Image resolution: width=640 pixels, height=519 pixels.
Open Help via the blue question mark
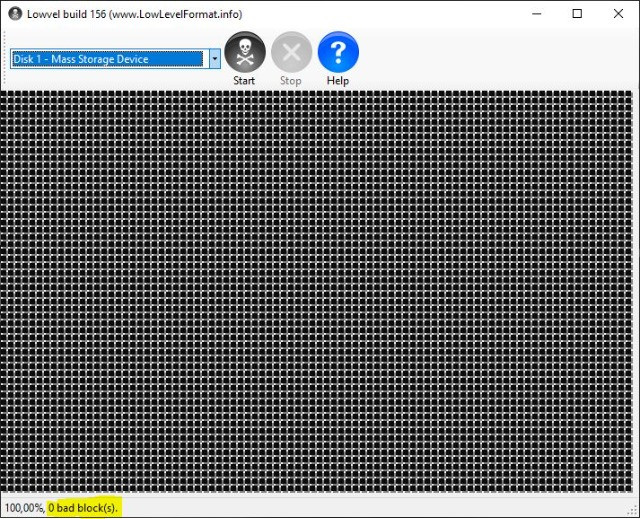(338, 52)
